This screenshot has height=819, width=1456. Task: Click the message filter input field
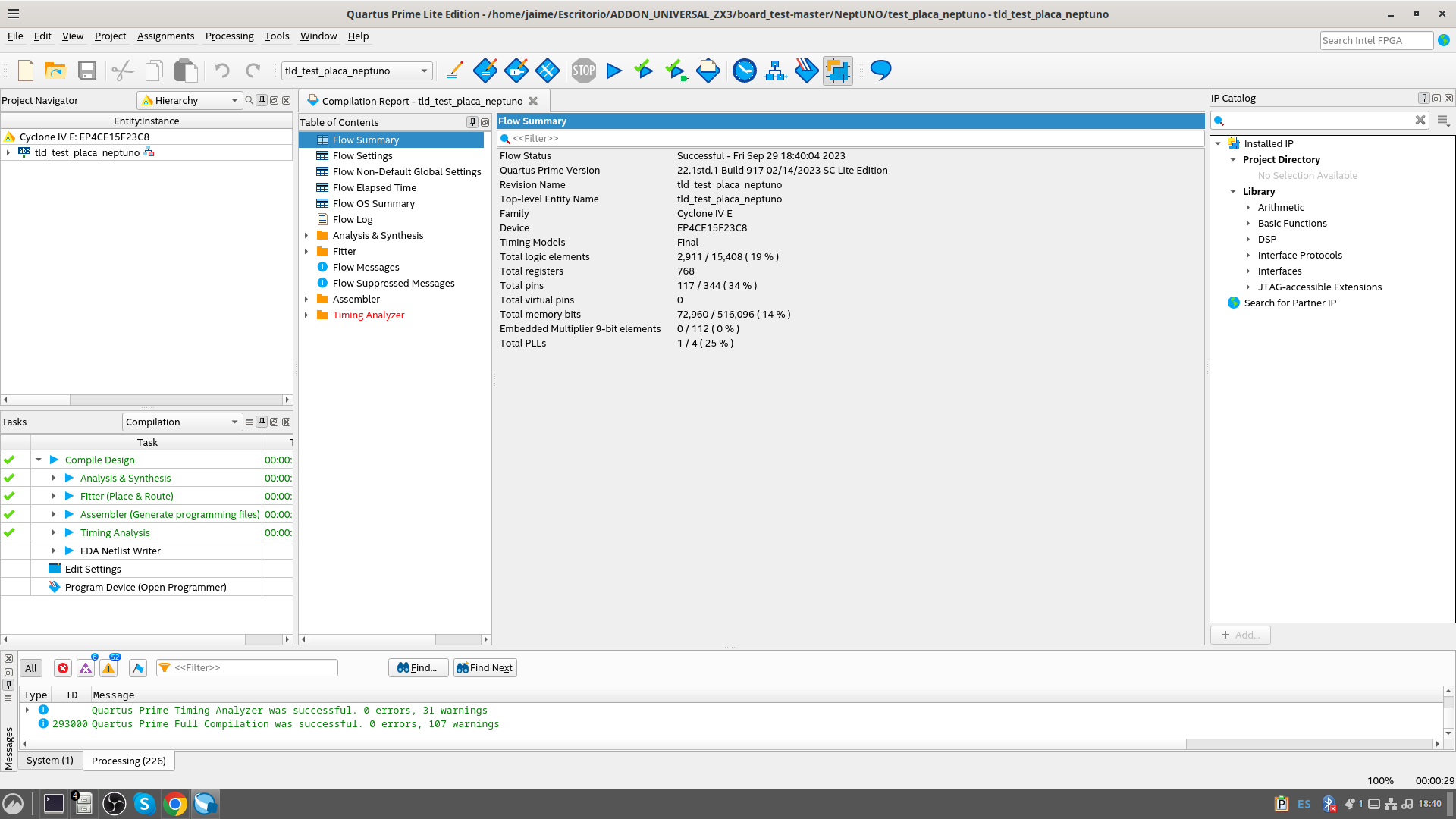(247, 668)
